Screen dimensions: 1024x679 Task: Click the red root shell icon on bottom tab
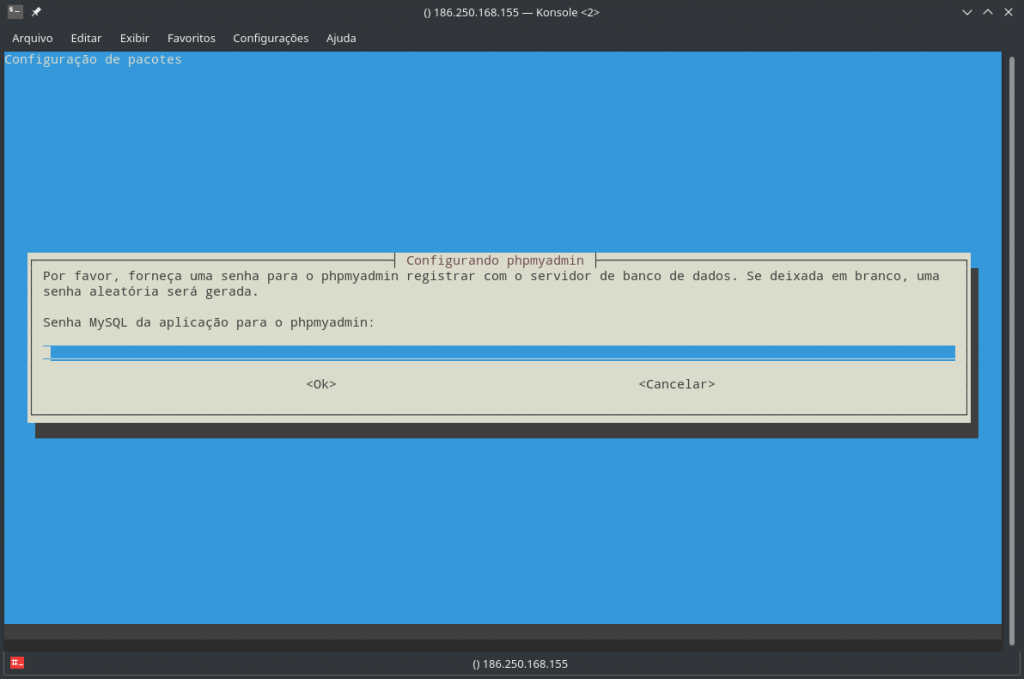pyautogui.click(x=17, y=663)
